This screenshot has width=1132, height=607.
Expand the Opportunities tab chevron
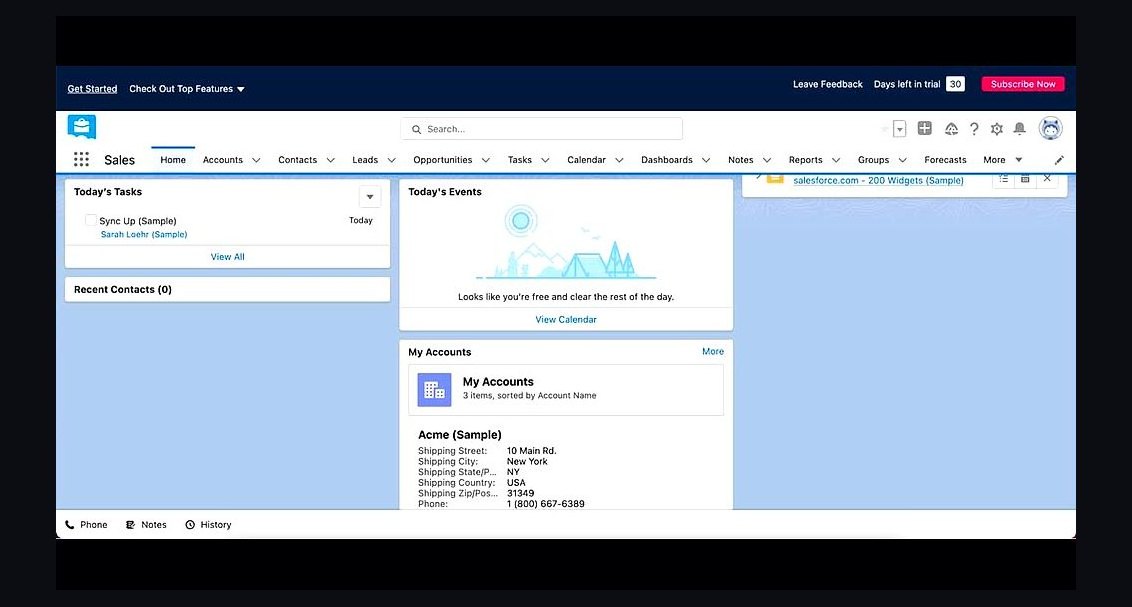pos(485,160)
